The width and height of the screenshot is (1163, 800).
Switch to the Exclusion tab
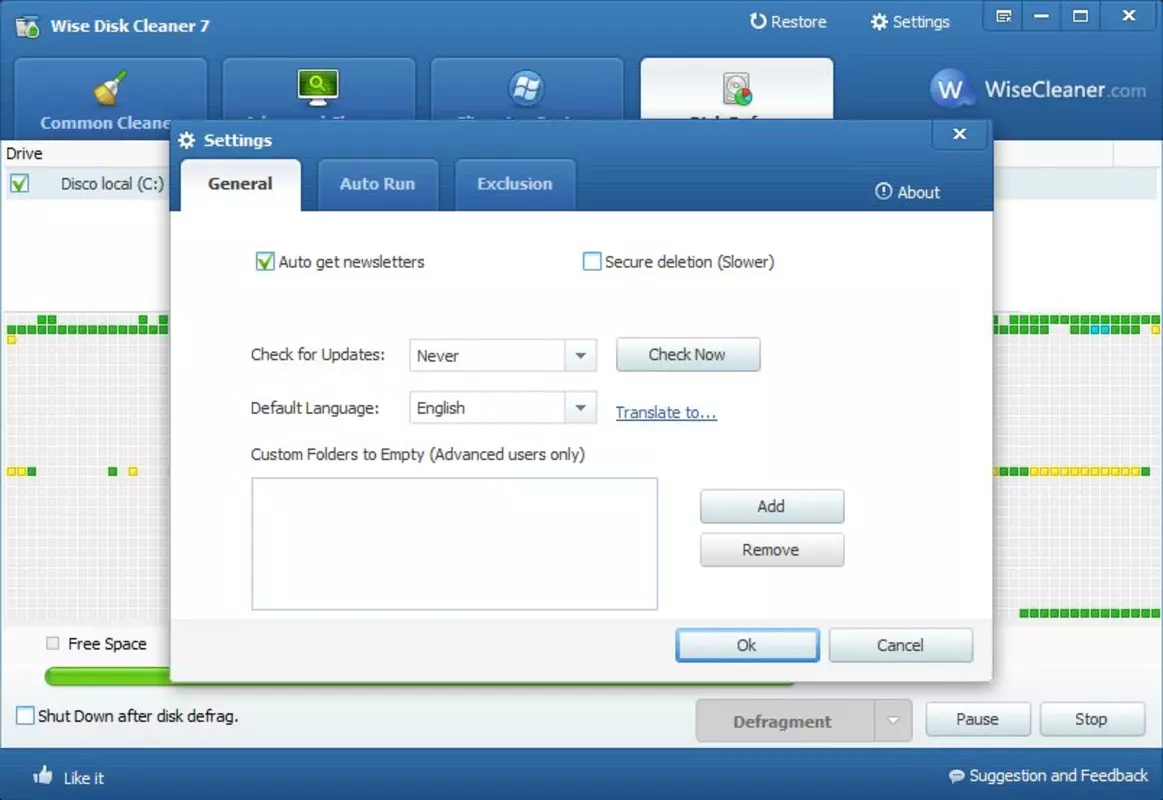click(x=515, y=184)
